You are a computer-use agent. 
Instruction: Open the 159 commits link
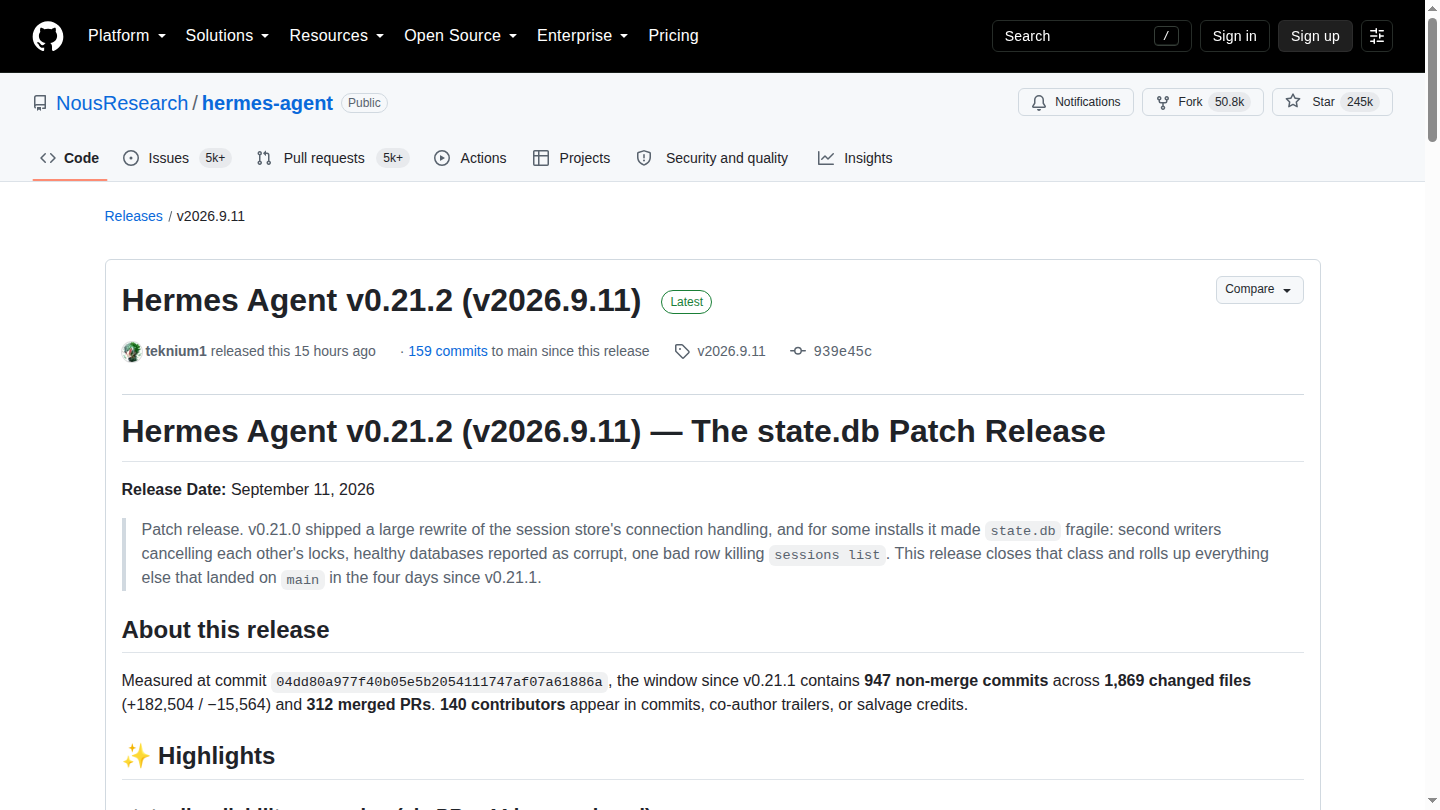(x=447, y=351)
